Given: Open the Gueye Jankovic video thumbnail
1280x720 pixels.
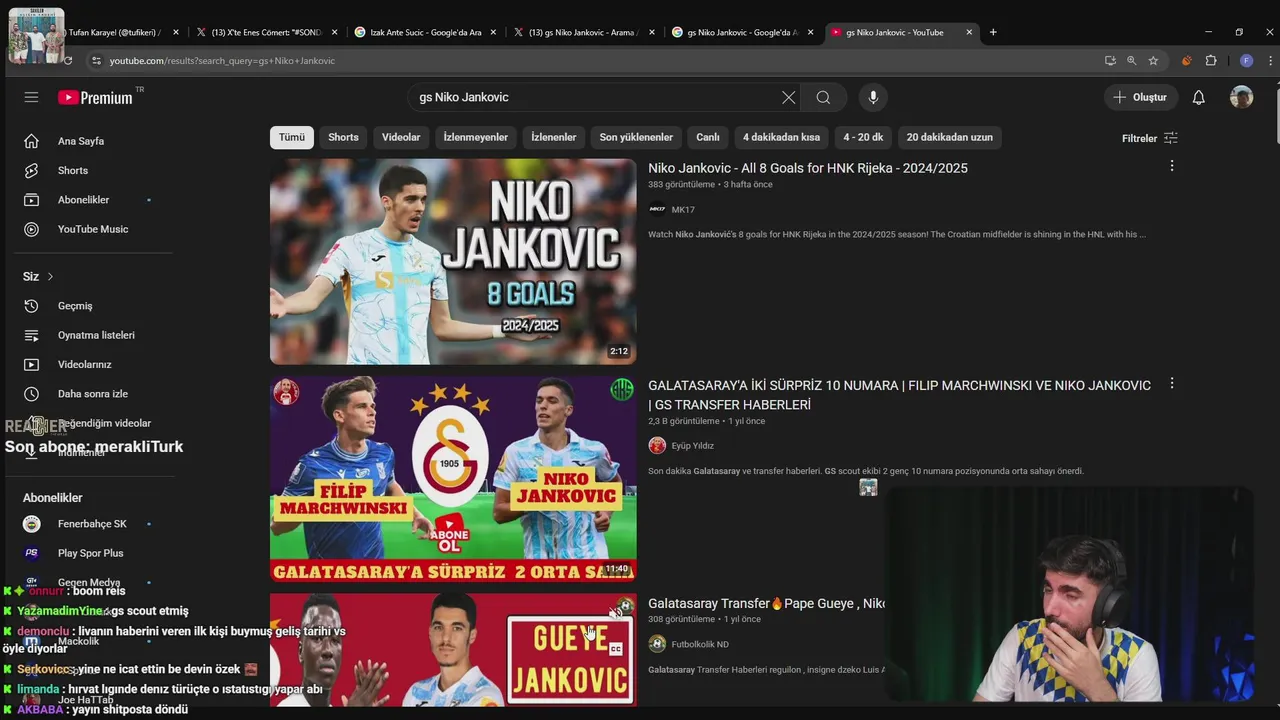Looking at the screenshot, I should pos(453,650).
